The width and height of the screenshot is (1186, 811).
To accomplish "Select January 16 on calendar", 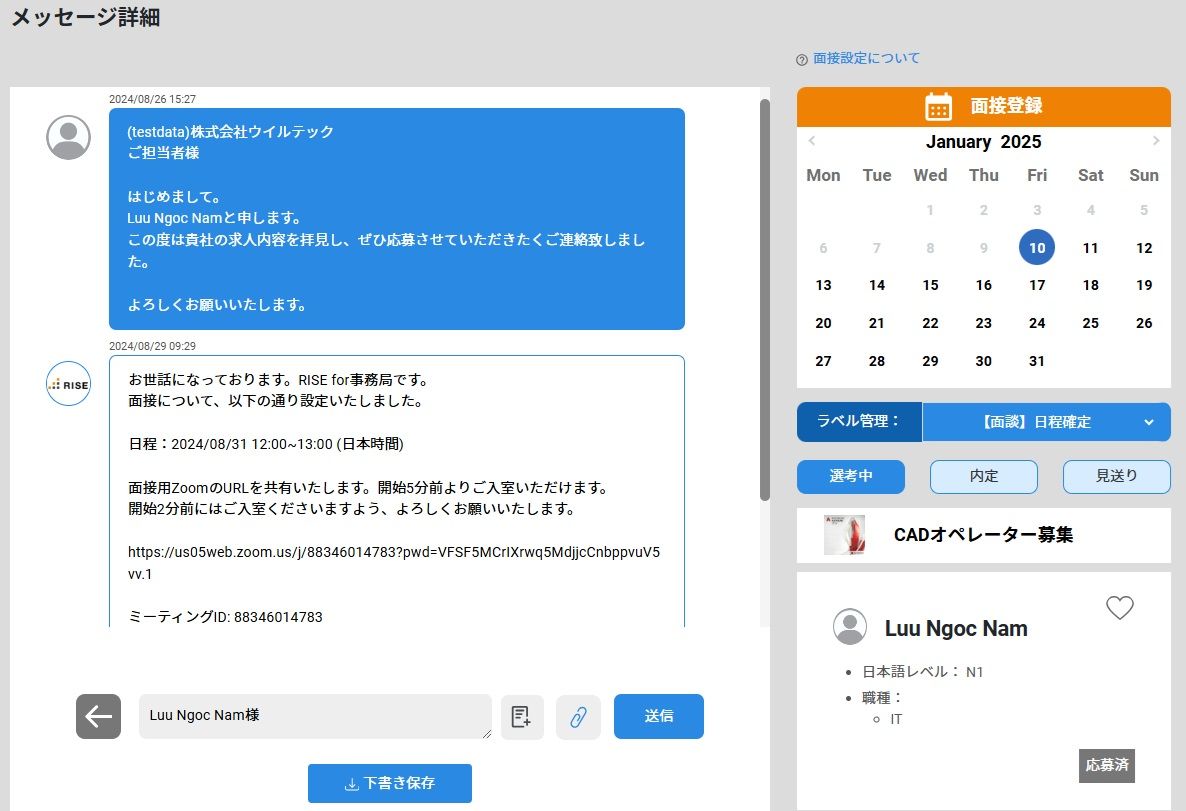I will click(983, 285).
